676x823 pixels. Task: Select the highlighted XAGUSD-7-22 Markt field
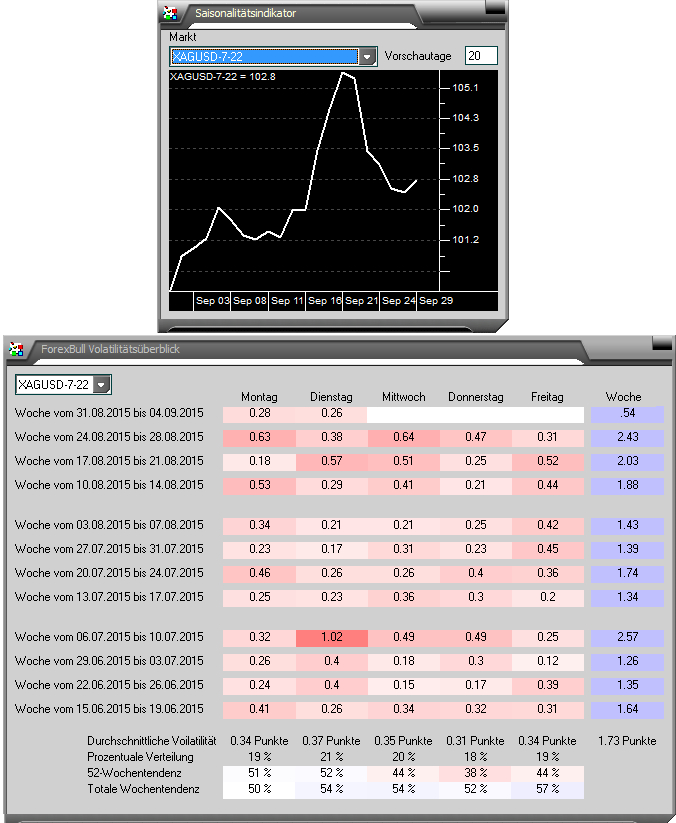tap(263, 57)
